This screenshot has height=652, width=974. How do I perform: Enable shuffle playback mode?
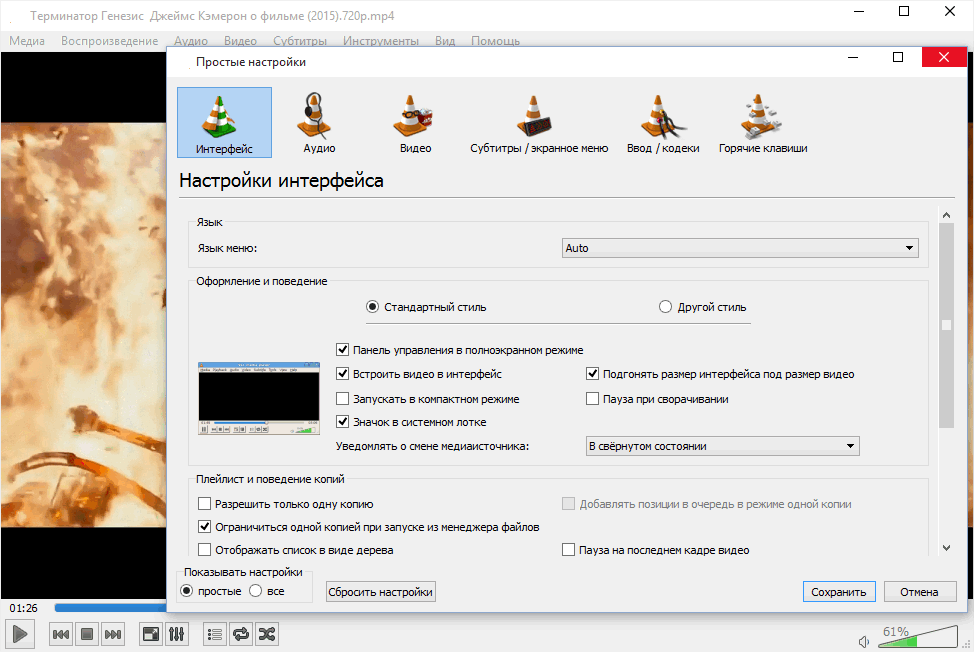coord(266,633)
